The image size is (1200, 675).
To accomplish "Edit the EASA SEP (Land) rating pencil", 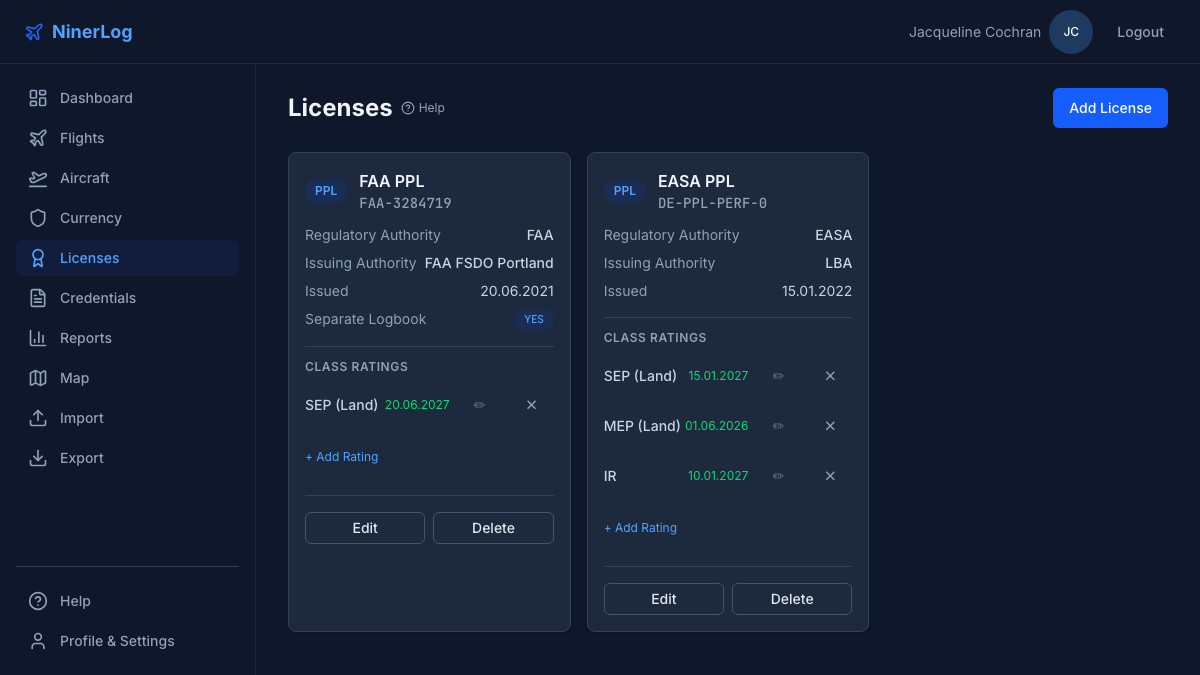I will click(778, 376).
